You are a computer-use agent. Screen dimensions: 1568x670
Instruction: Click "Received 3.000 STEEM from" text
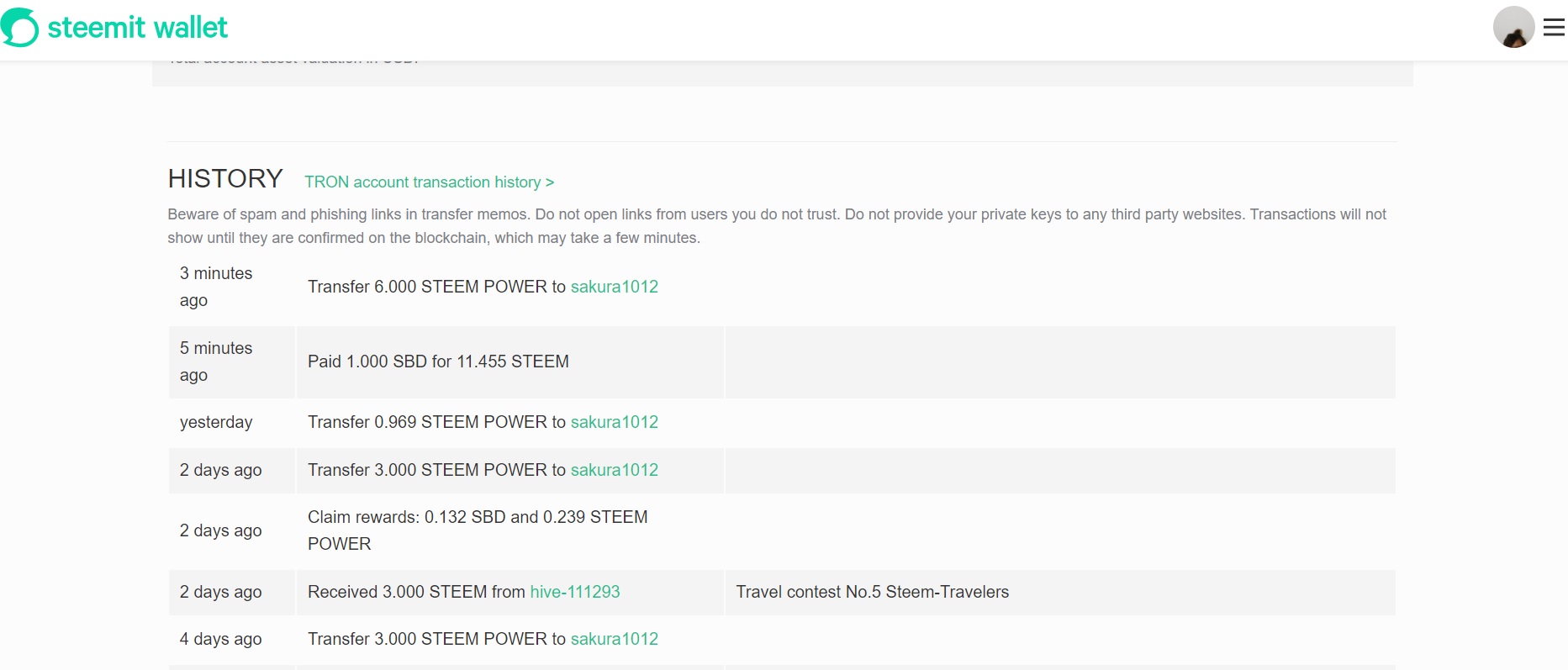(x=416, y=592)
